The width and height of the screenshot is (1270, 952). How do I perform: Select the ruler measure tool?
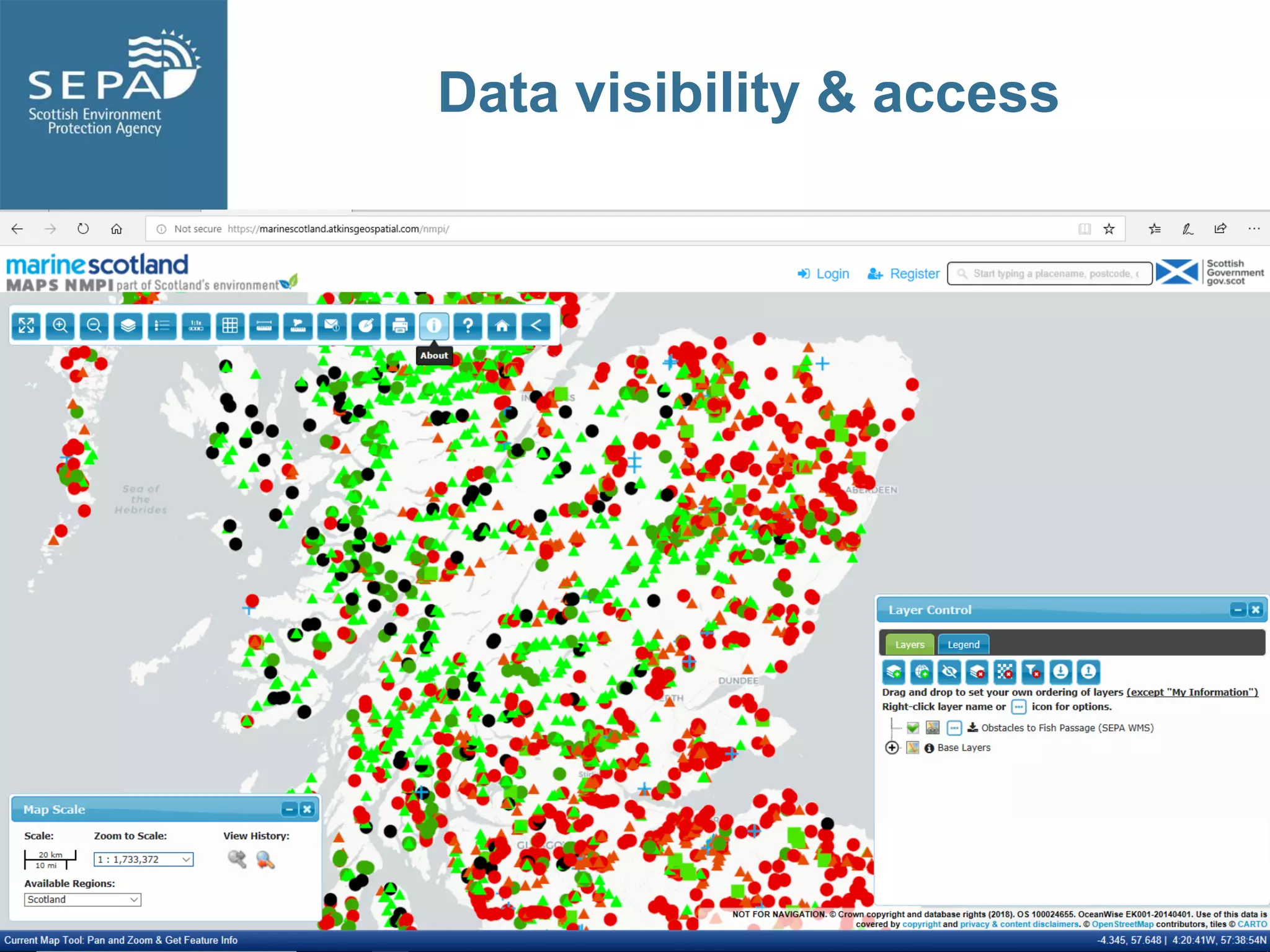coord(264,325)
